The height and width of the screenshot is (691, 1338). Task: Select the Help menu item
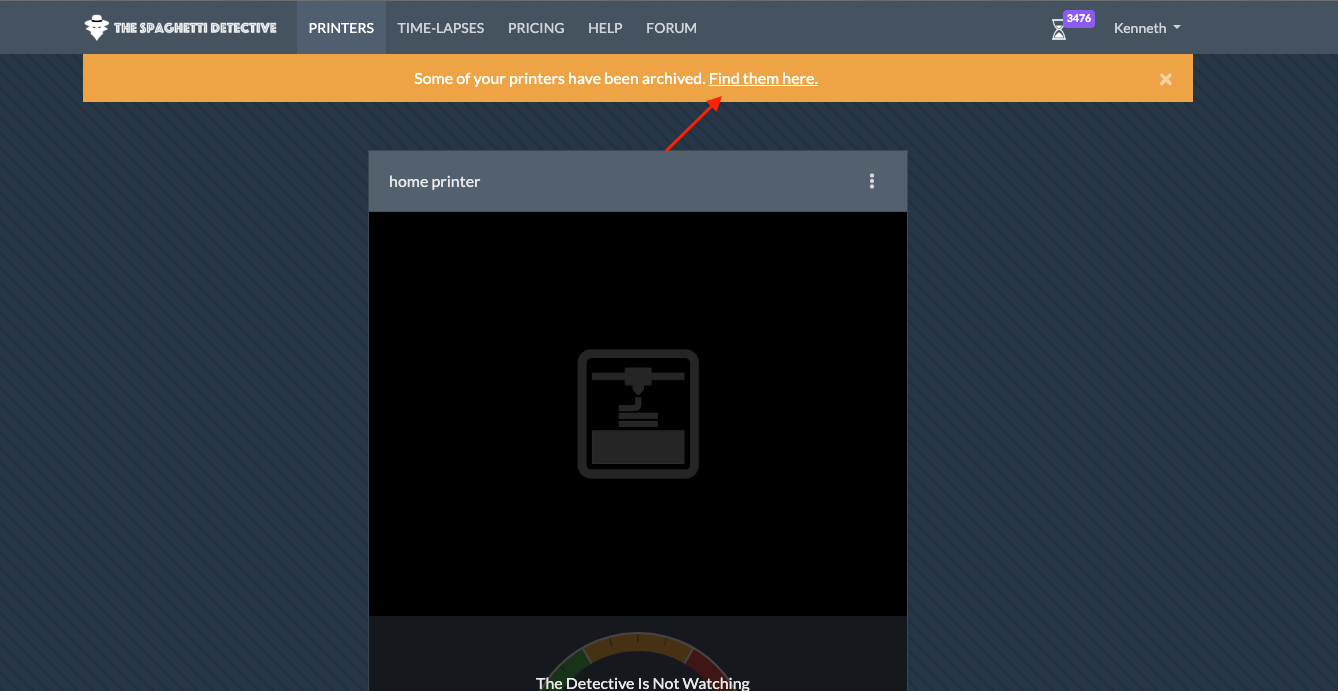click(605, 28)
